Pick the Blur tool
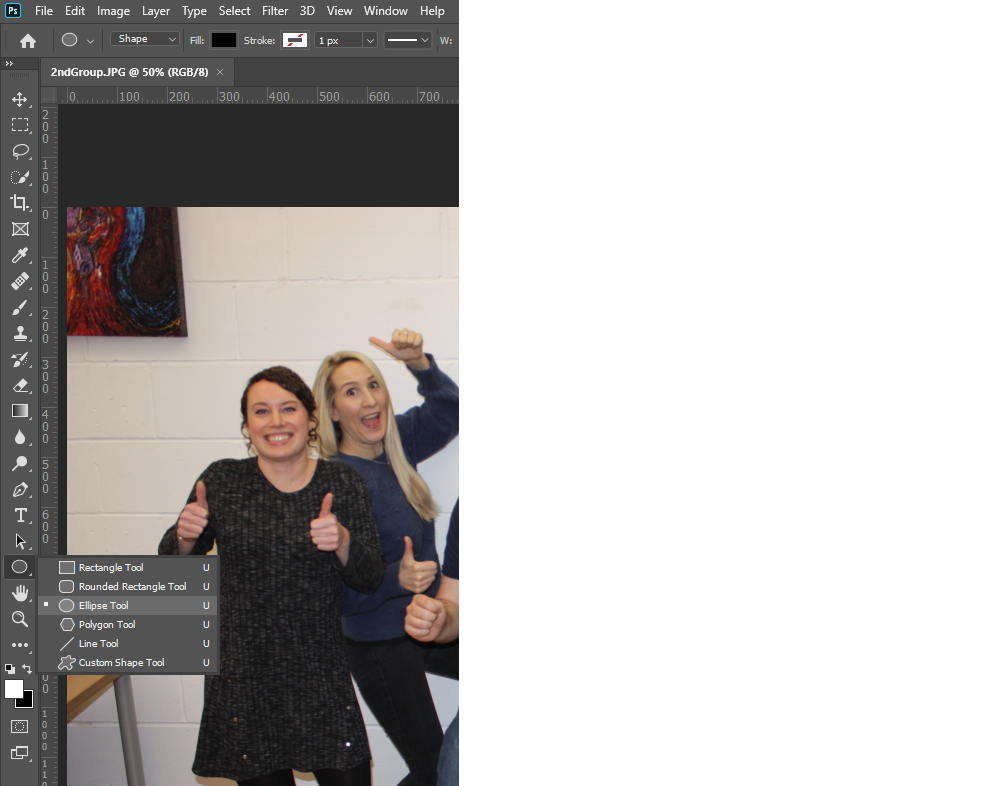Image resolution: width=1000 pixels, height=786 pixels. pyautogui.click(x=20, y=437)
